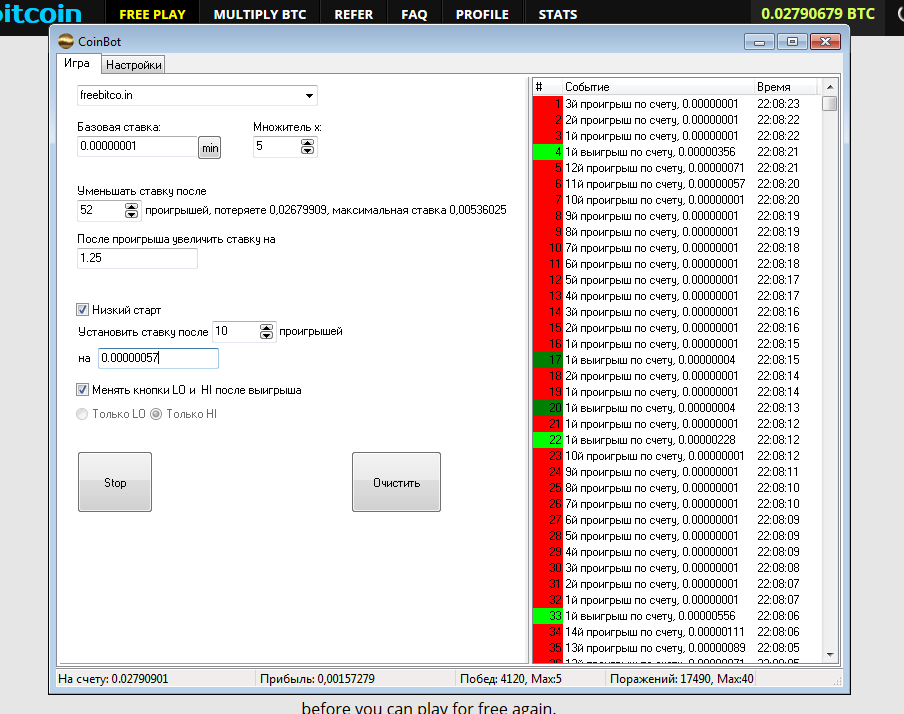
Task: Click the 0.02790679 BTC balance in the site header
Action: 818,13
